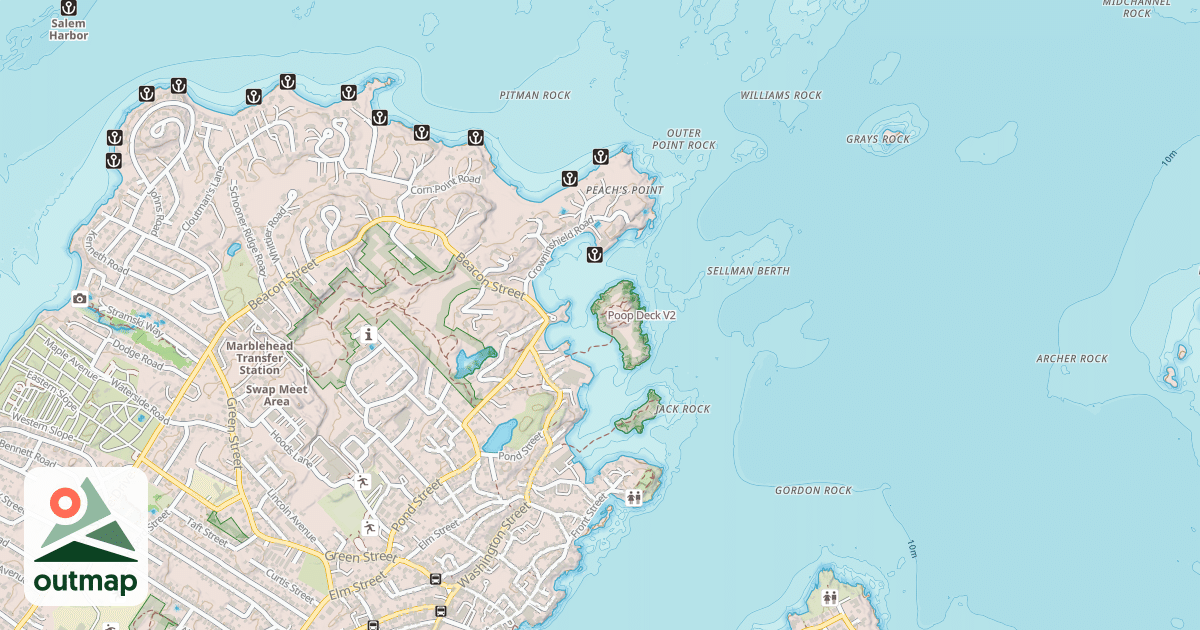Click the restroom icon on the southern island
The width and height of the screenshot is (1200, 630).
pos(830,598)
